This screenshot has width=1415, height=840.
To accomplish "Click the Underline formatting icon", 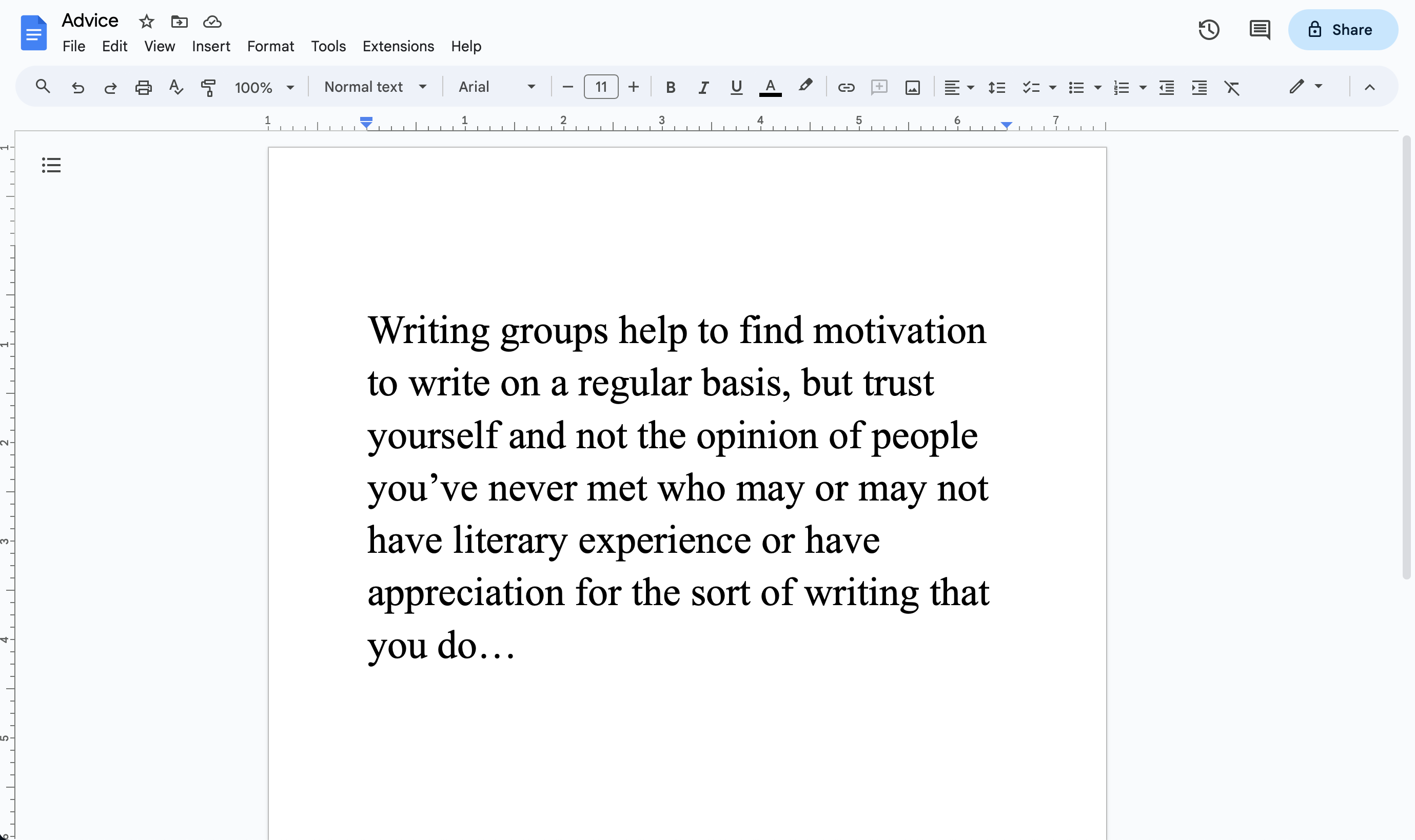I will point(735,87).
